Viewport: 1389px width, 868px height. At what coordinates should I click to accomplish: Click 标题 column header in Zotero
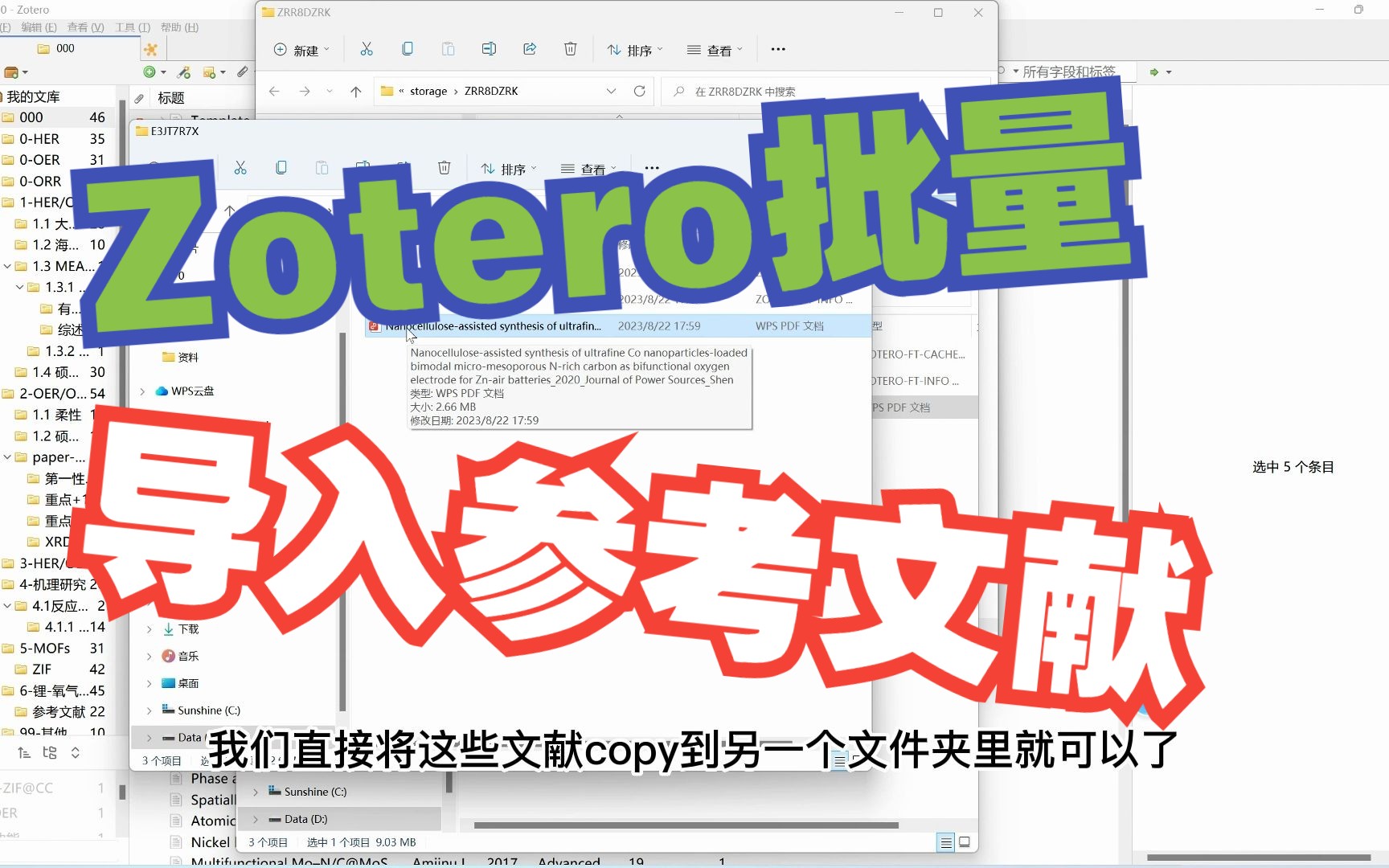click(x=171, y=98)
